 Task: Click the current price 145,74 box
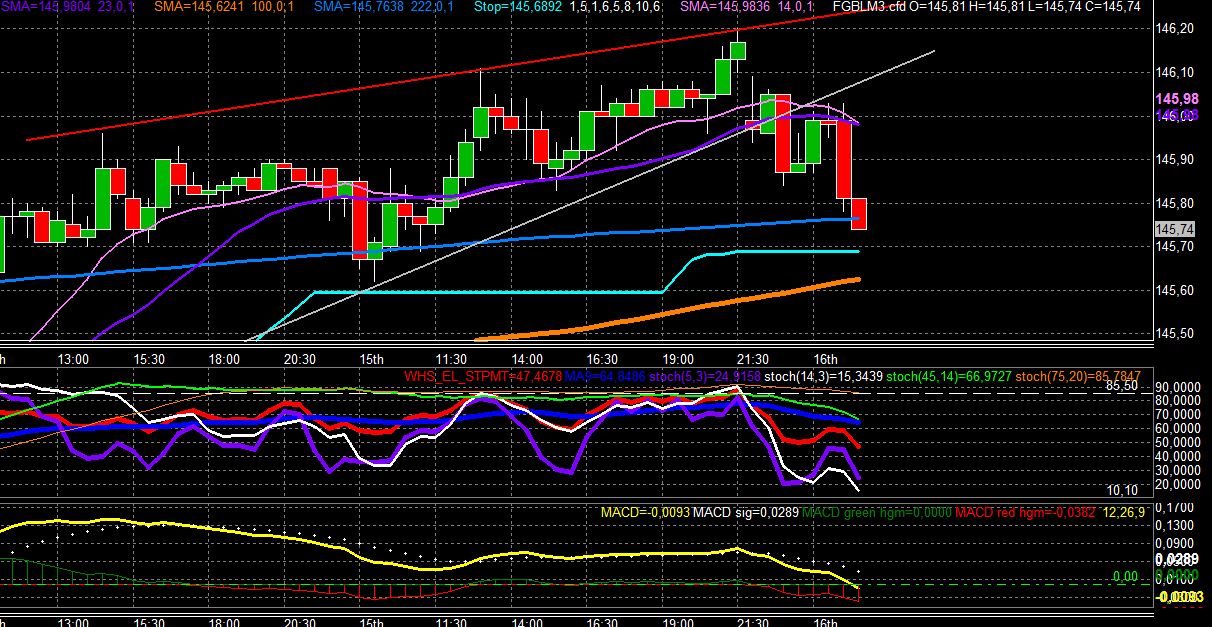click(x=1175, y=229)
